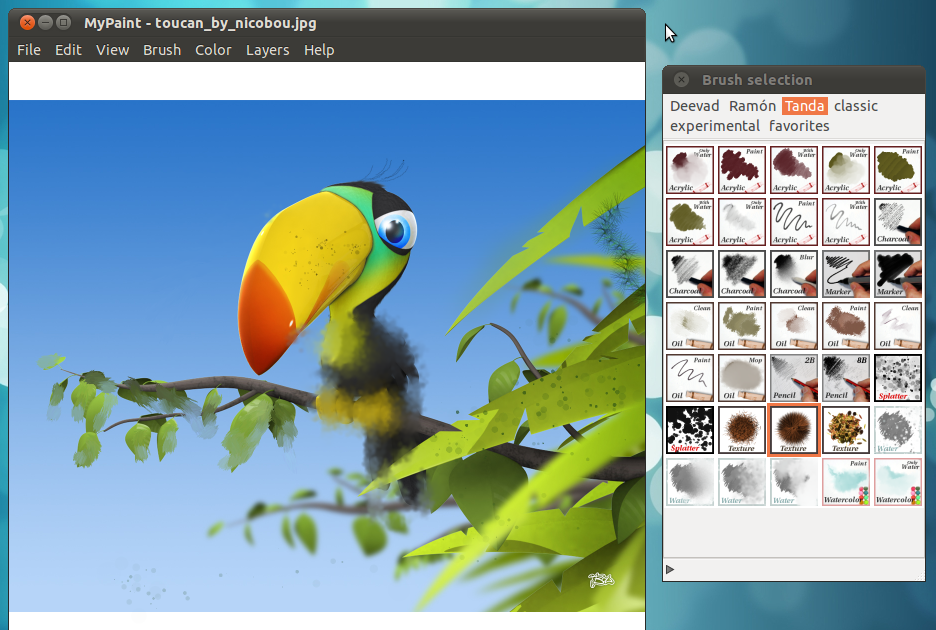The width and height of the screenshot is (936, 630).
Task: Open the Ramón brush collection
Action: click(750, 106)
